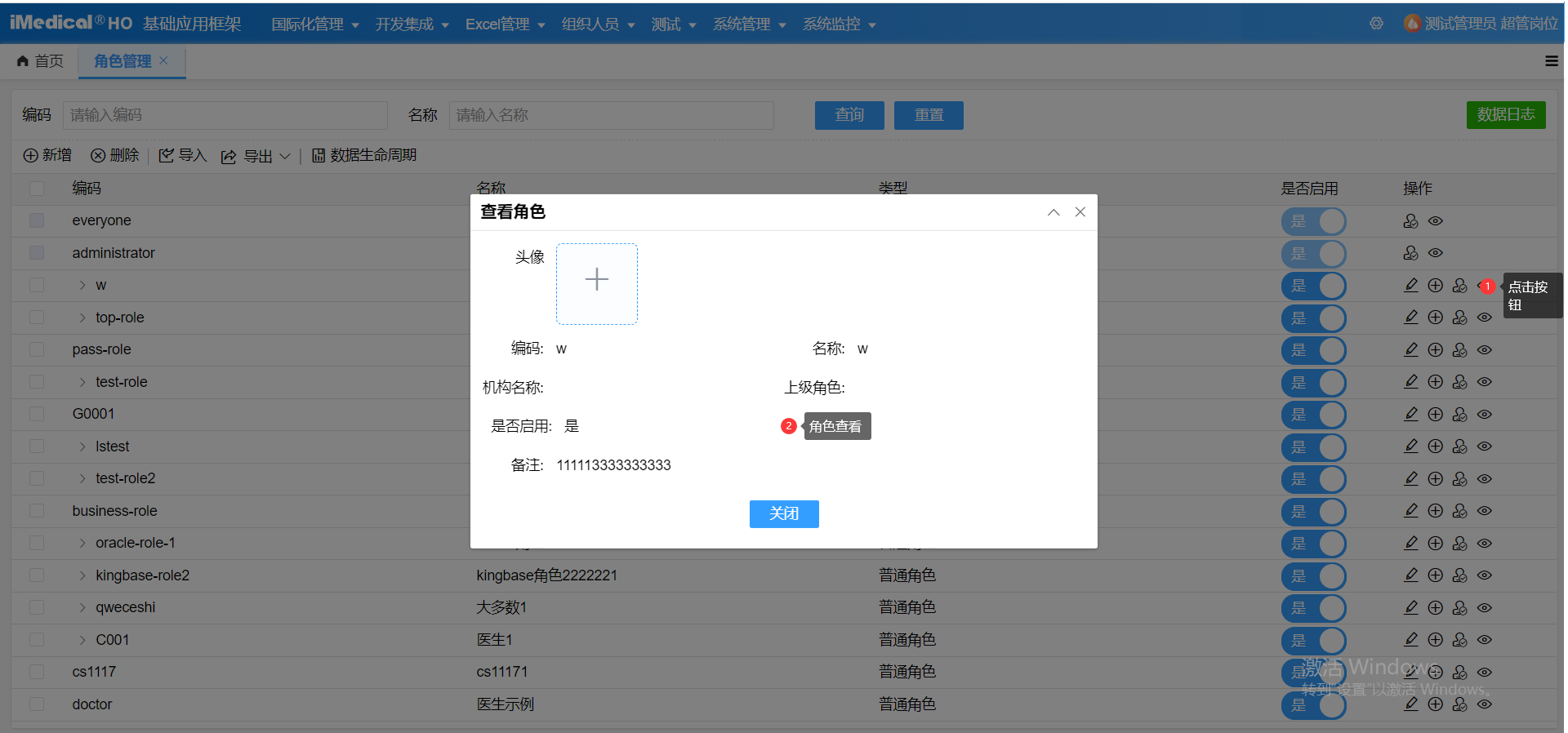This screenshot has width=1568, height=733.
Task: Open the 系统管理 menu
Action: [x=750, y=24]
